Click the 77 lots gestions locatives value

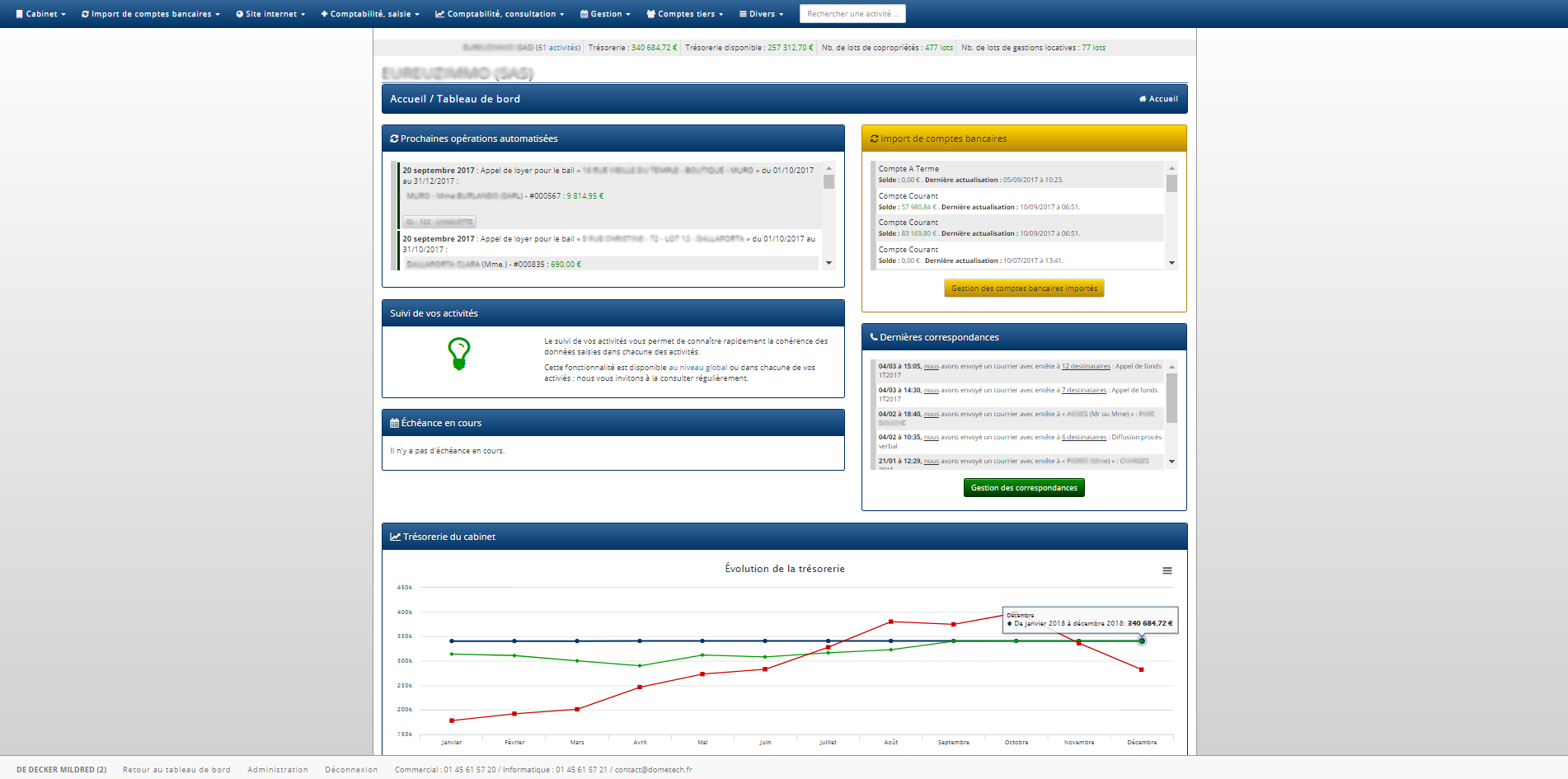pyautogui.click(x=1094, y=48)
